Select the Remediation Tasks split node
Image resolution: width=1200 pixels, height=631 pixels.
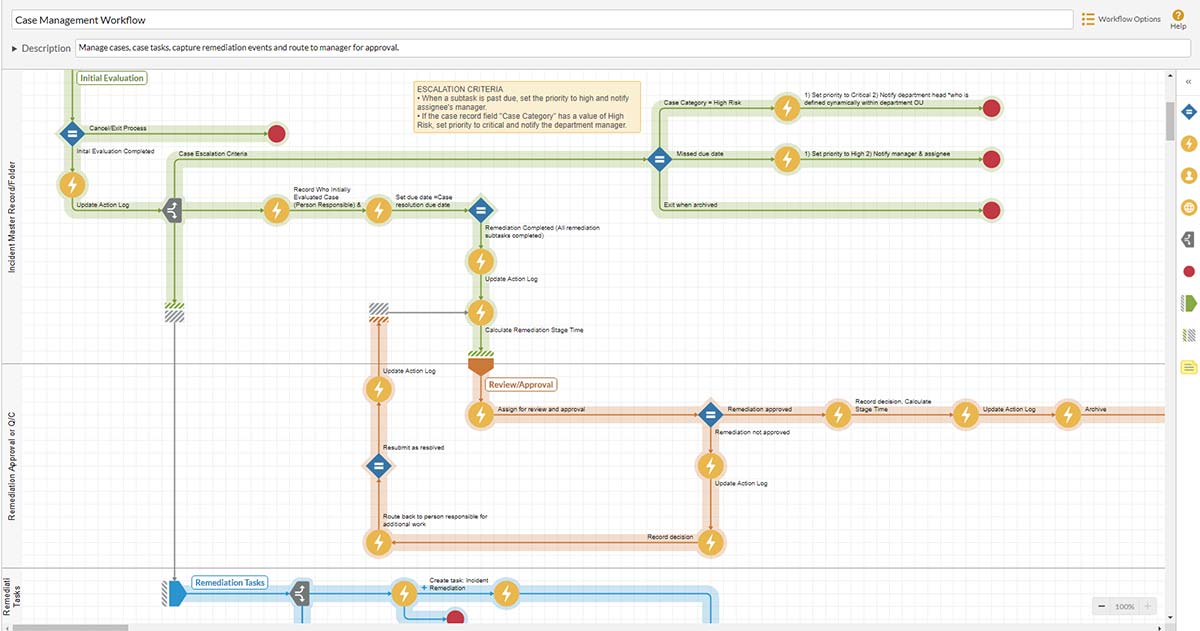click(302, 593)
